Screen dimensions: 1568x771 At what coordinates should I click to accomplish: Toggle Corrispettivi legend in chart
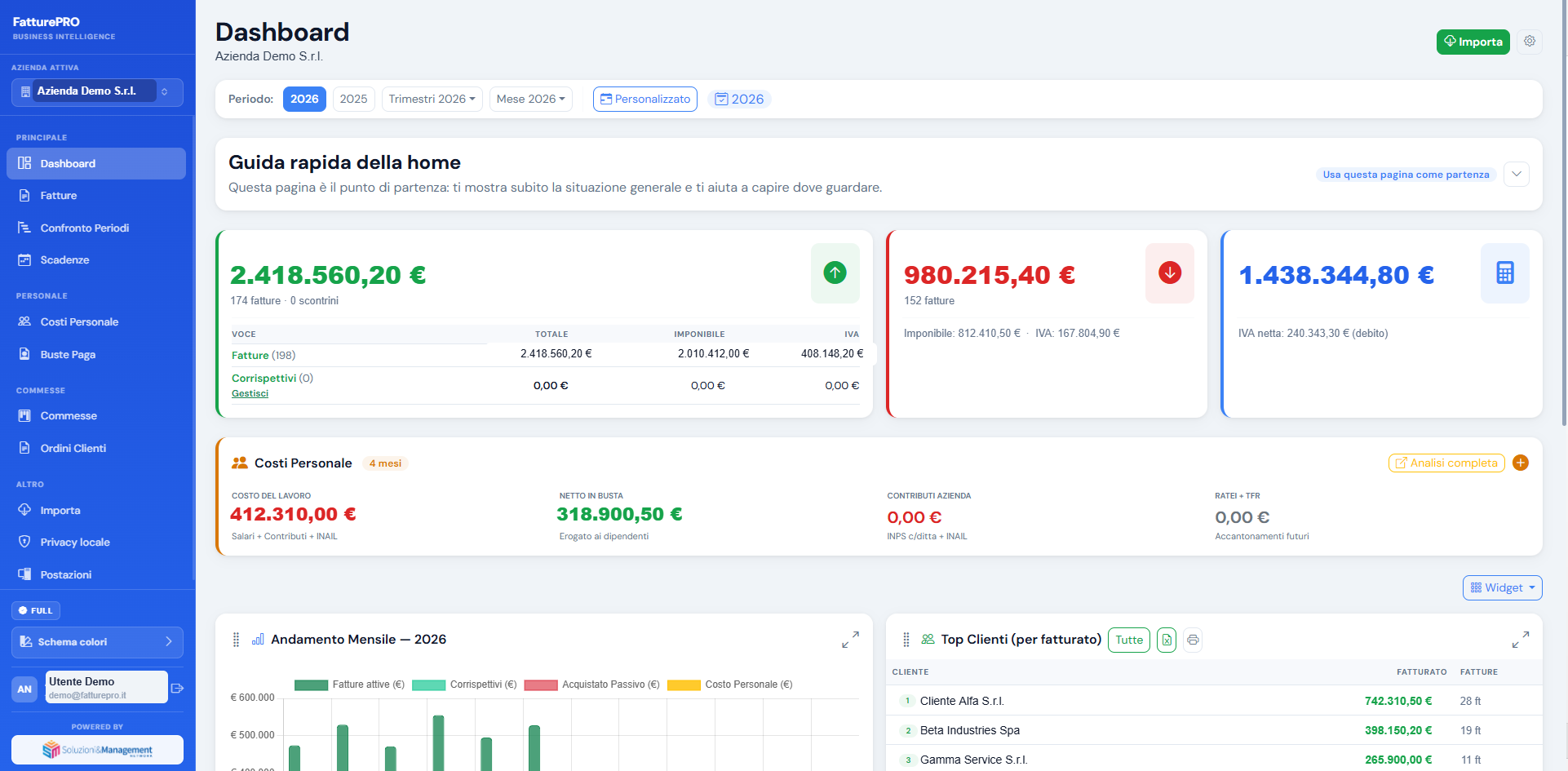465,685
